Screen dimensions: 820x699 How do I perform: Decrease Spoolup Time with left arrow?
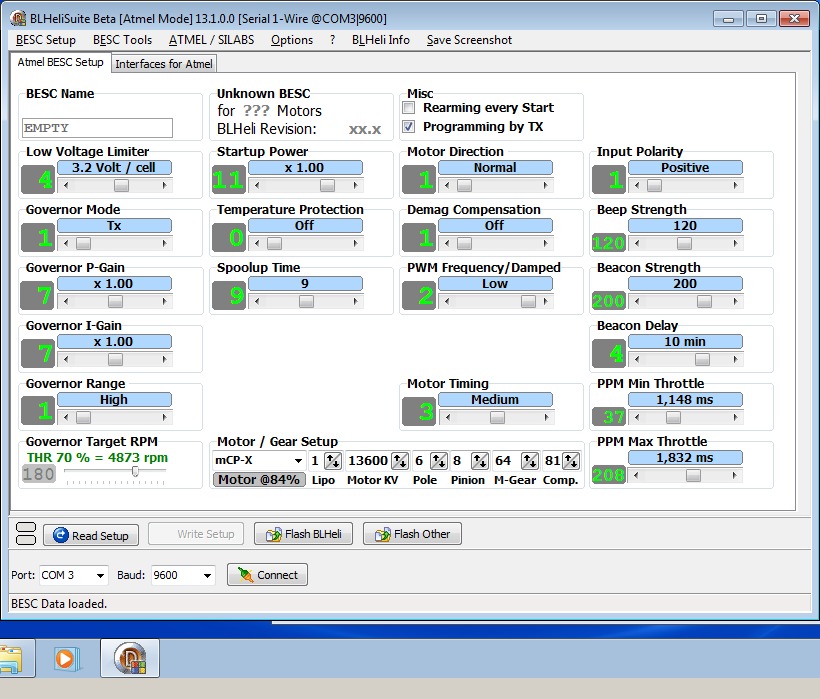[x=256, y=301]
